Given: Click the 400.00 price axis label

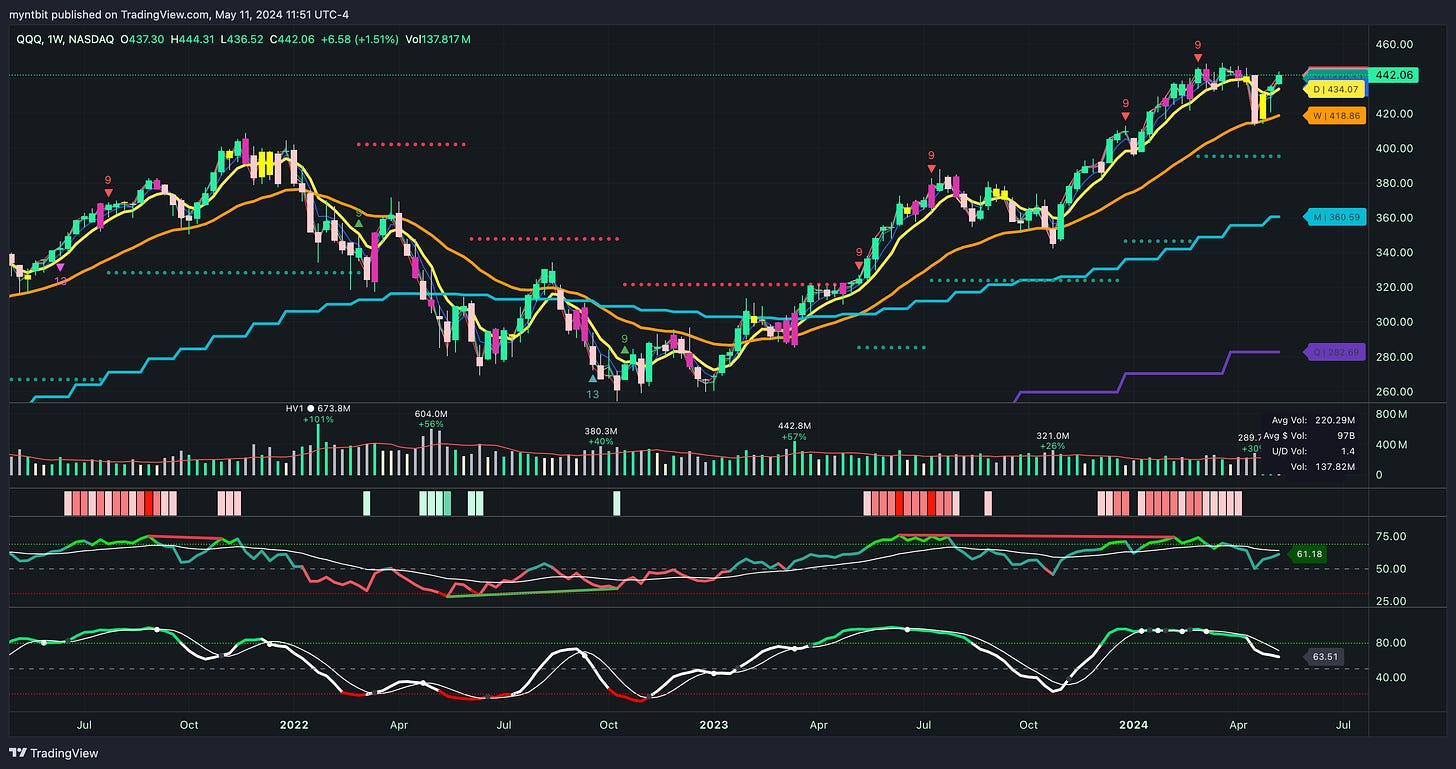Looking at the screenshot, I should (x=1394, y=148).
